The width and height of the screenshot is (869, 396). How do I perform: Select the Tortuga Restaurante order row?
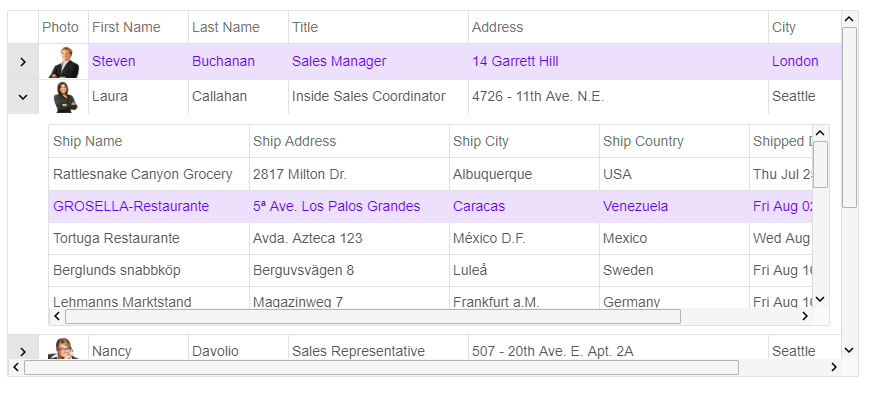pyautogui.click(x=431, y=239)
